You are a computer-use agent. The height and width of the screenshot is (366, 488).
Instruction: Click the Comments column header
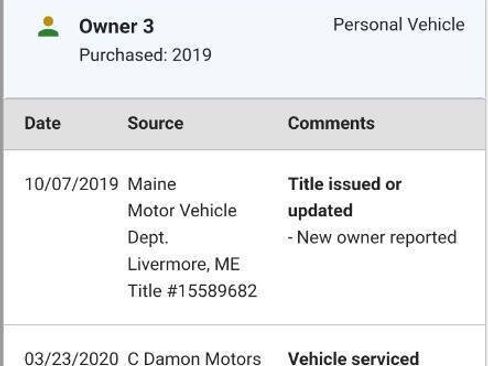pyautogui.click(x=331, y=123)
